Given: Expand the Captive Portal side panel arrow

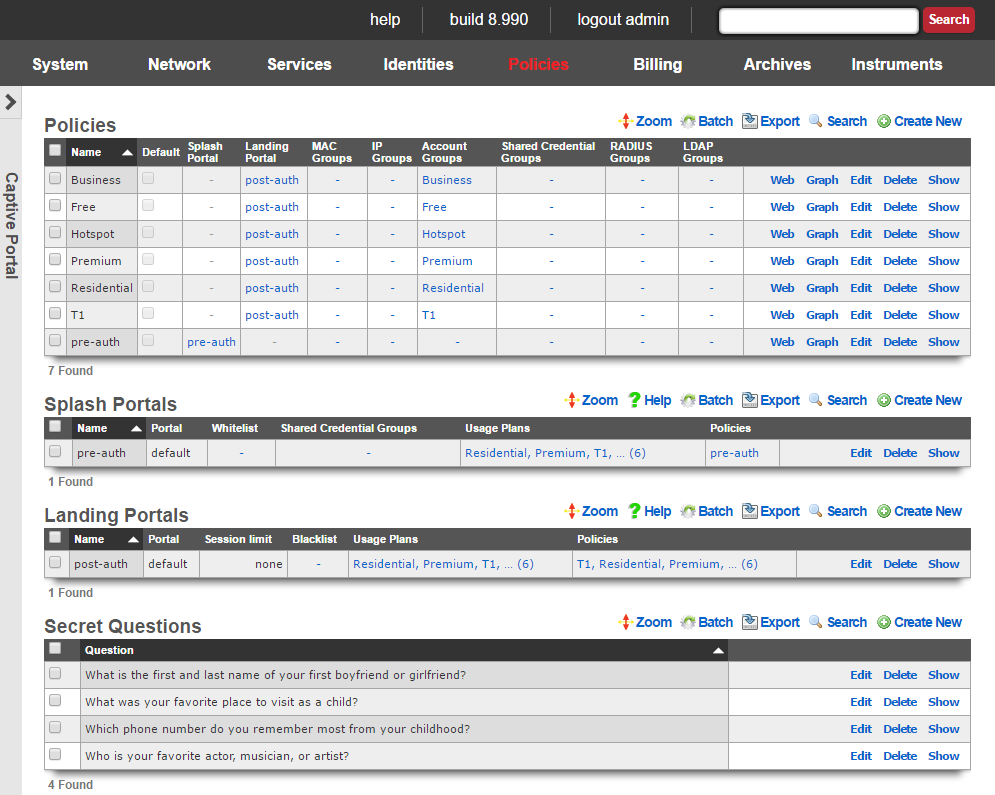Looking at the screenshot, I should point(11,102).
